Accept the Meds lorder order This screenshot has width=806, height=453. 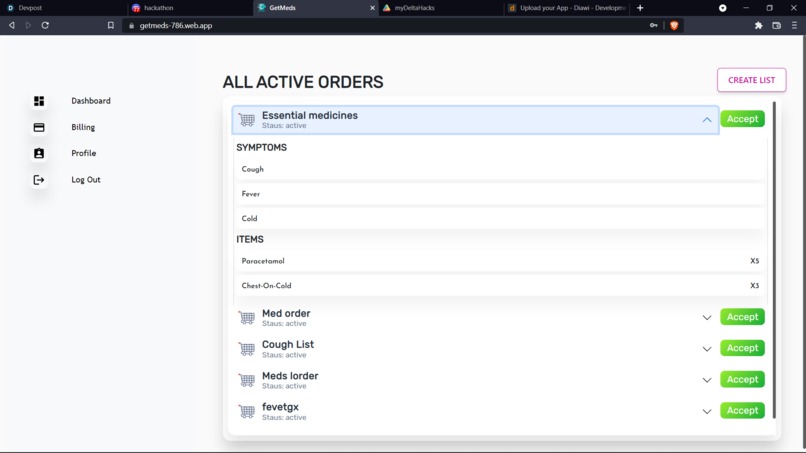click(x=742, y=379)
